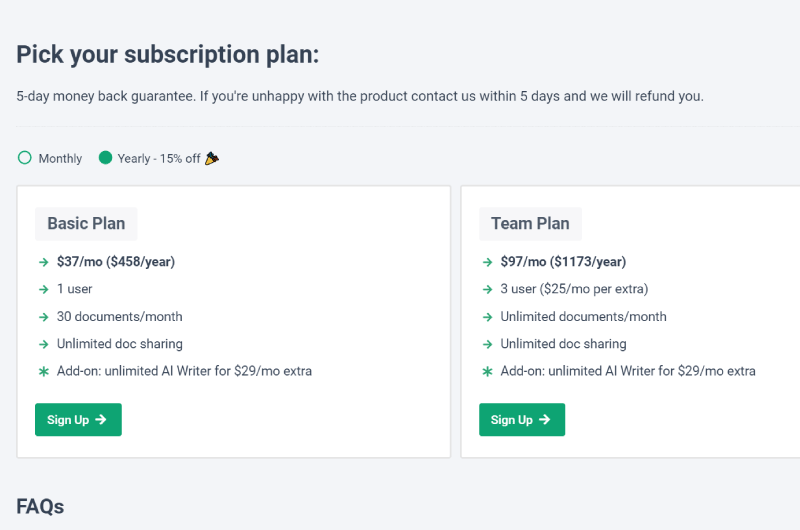The height and width of the screenshot is (530, 800).
Task: Click asterisk icon for Basic Plan add-on
Action: click(44, 371)
